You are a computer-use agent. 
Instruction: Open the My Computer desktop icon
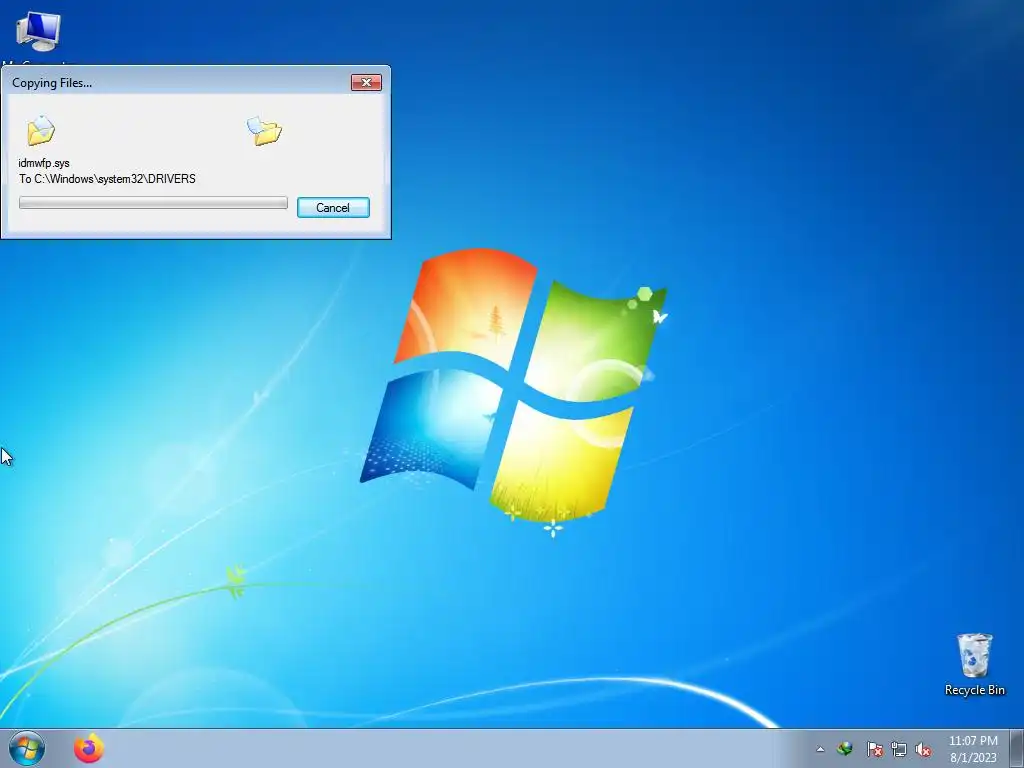coord(38,33)
